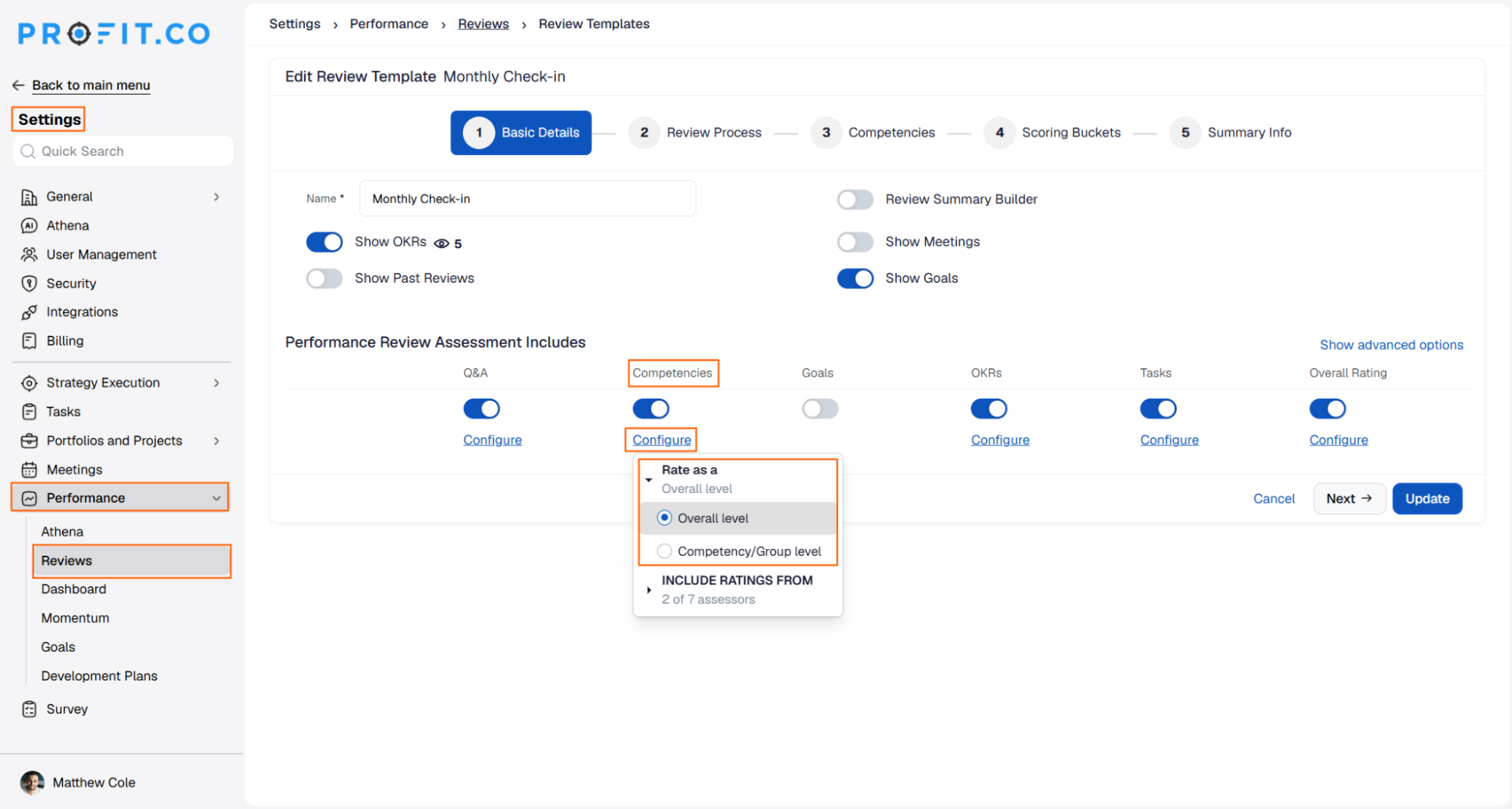Click Matthew Cole's profile avatar
Screen dimensions: 1512x809
[x=32, y=783]
